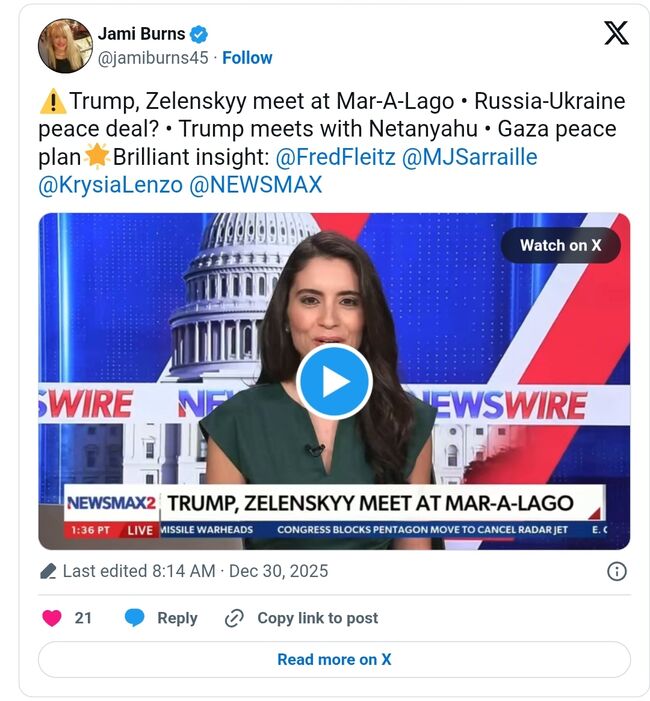Click the heart like icon
Viewport: 650px width, 701px height.
coord(52,618)
